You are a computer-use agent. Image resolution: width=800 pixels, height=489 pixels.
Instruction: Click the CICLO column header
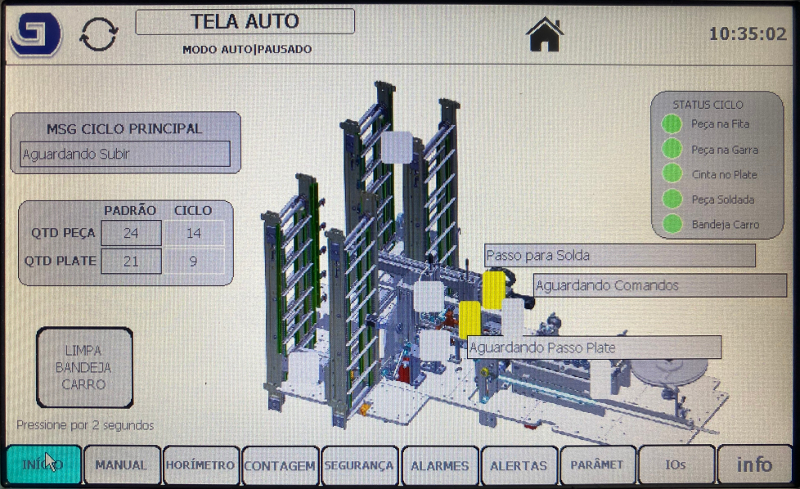click(x=193, y=210)
